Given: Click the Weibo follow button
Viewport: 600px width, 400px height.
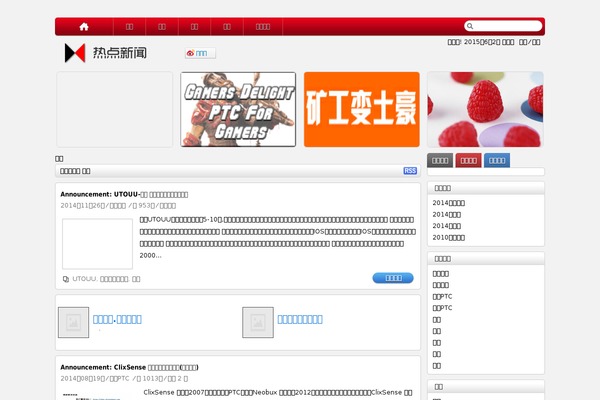Looking at the screenshot, I should tap(200, 53).
